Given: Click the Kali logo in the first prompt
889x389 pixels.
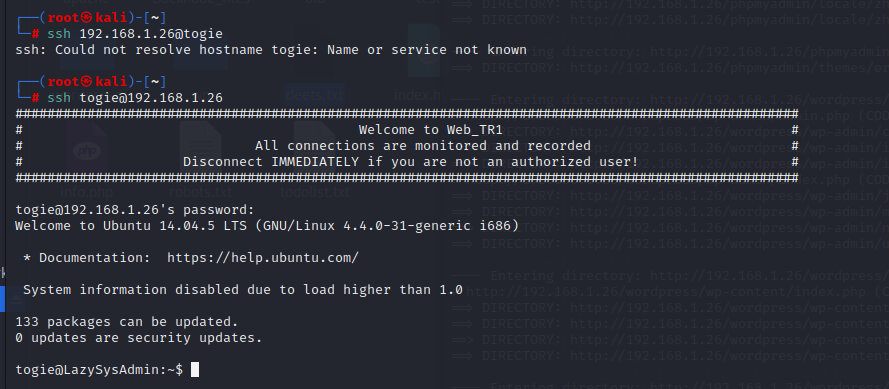Looking at the screenshot, I should click(x=87, y=18).
